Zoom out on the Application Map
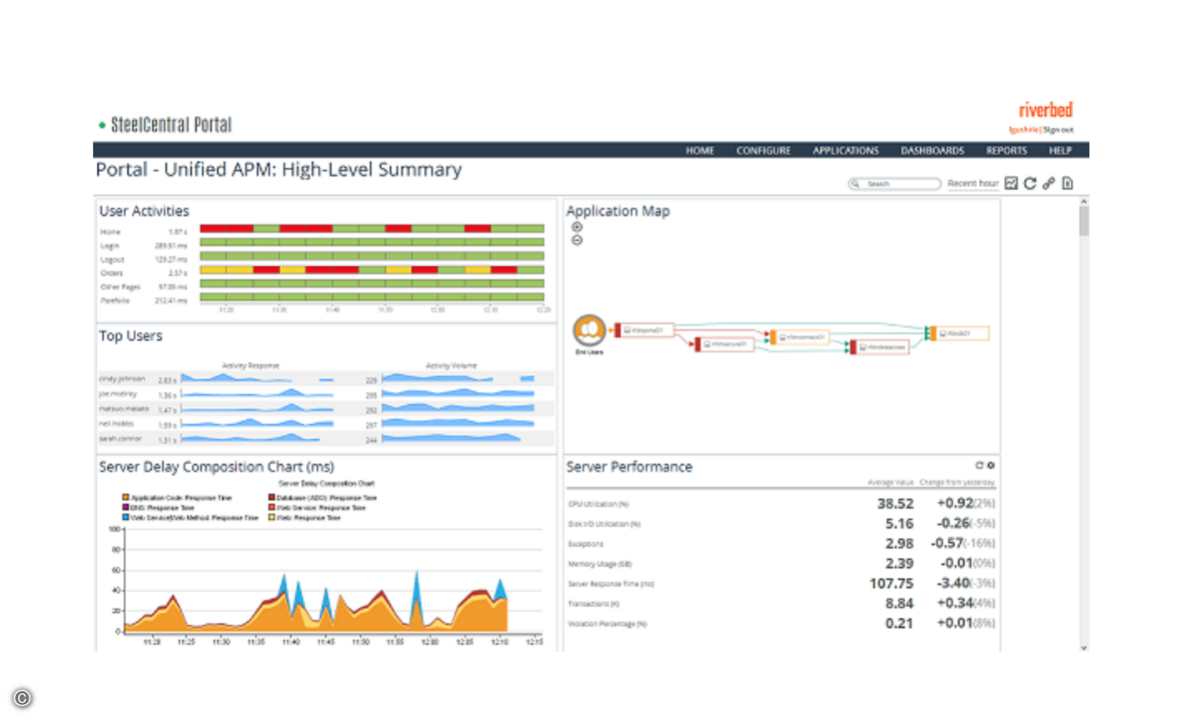Image resolution: width=1200 pixels, height=720 pixels. 577,240
